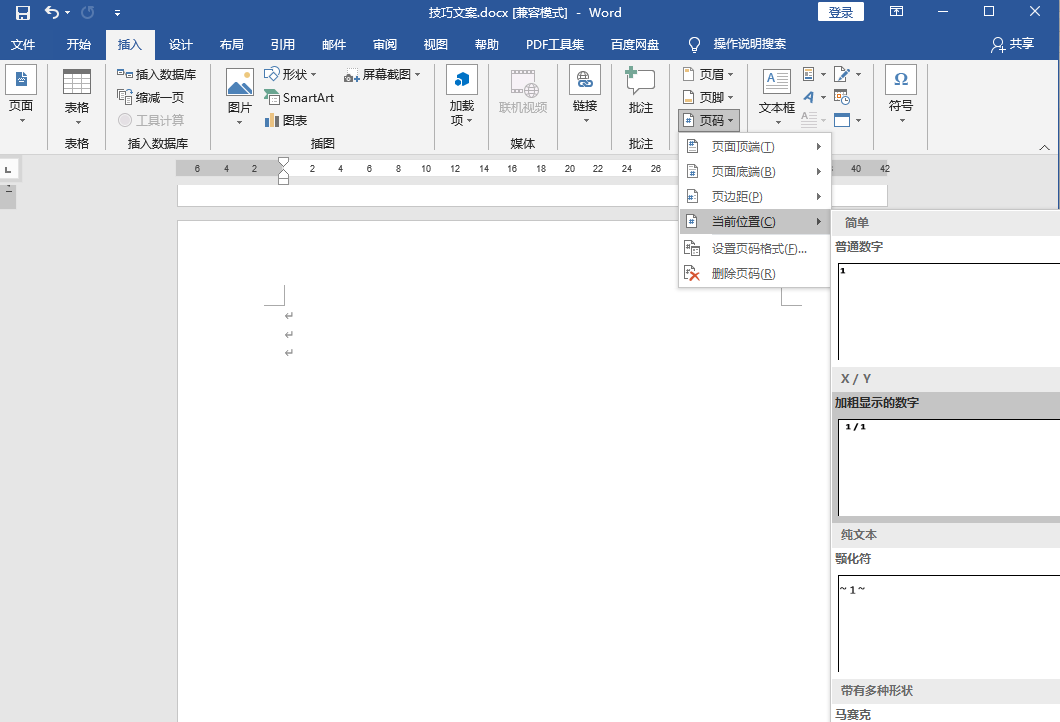Switch to the 设计 (Design) tab
Viewport: 1060px width, 722px height.
[x=181, y=45]
